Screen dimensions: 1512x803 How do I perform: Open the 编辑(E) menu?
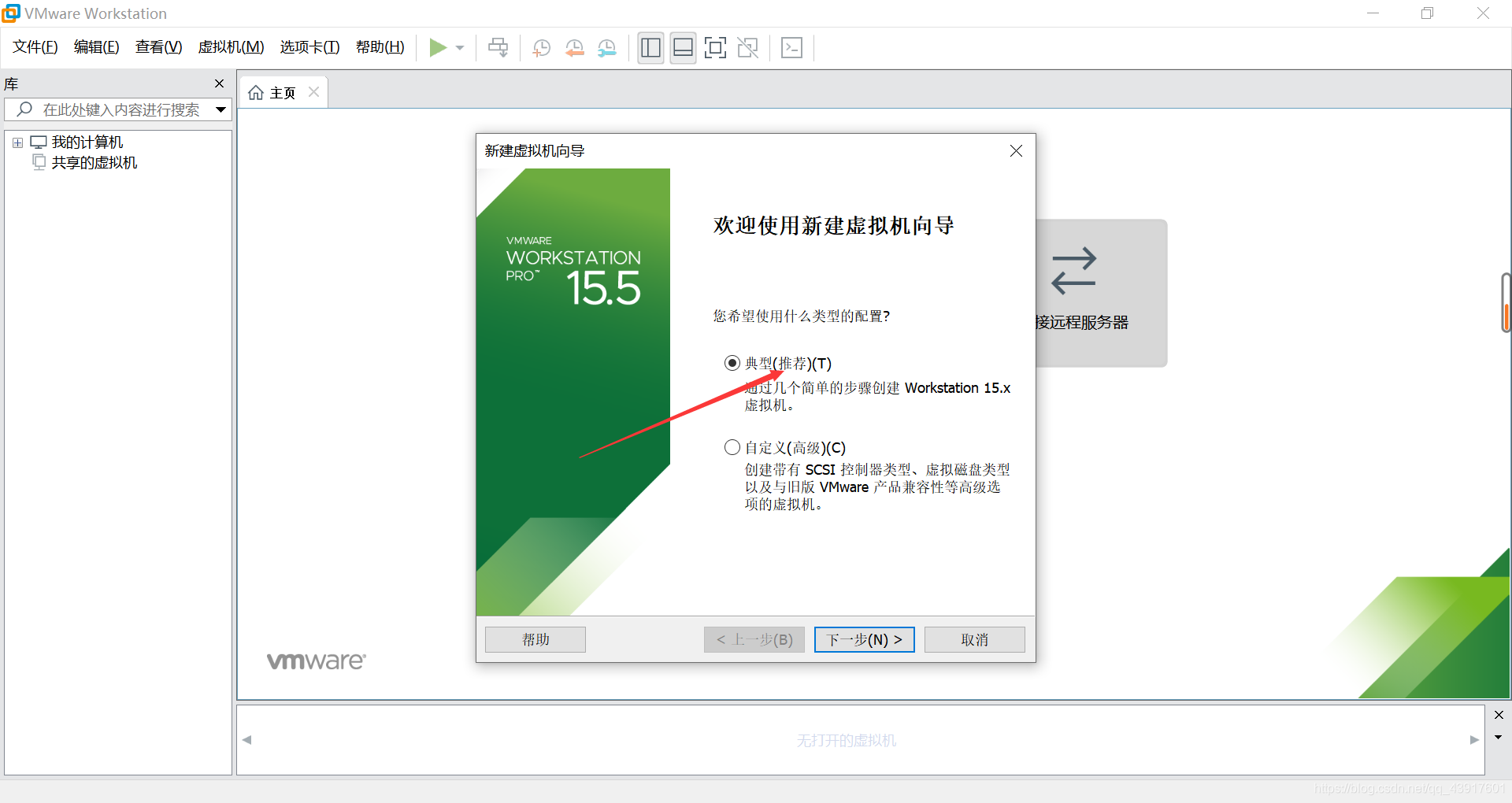(97, 47)
